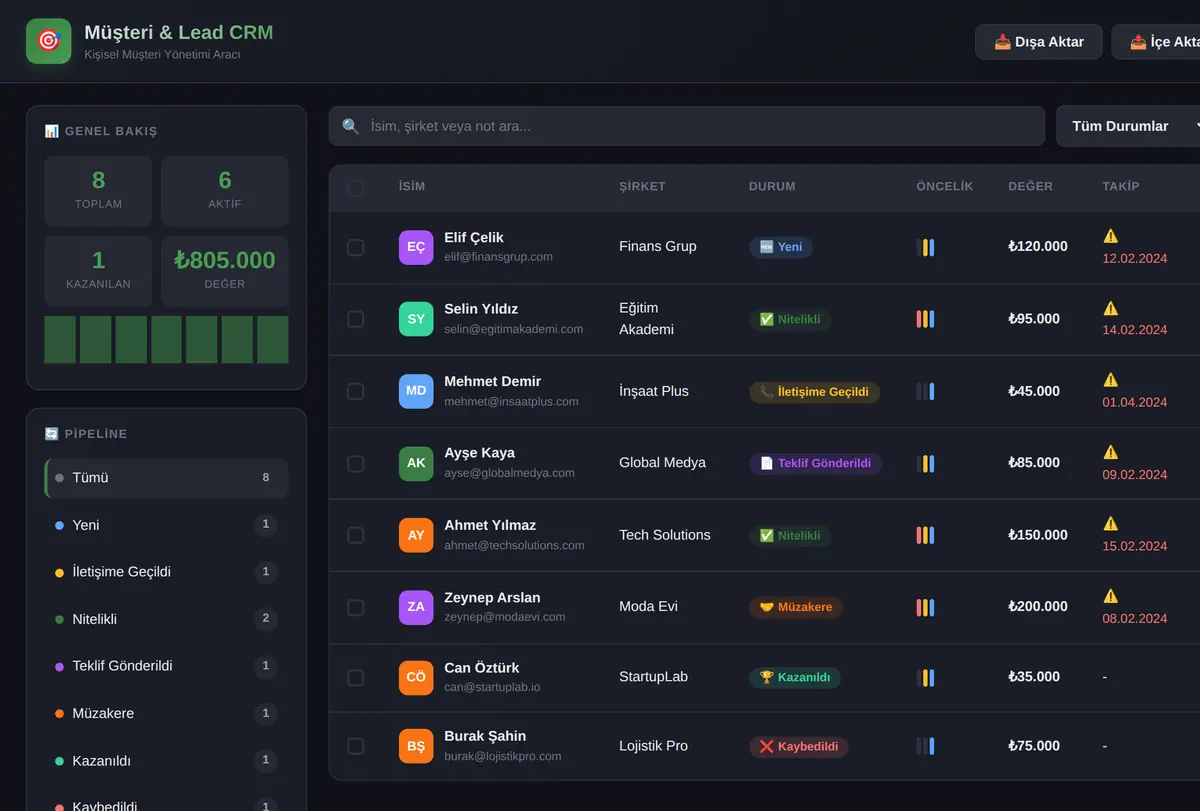The width and height of the screenshot is (1200, 811).
Task: Click priority bars in Zeynep Arslan row
Action: tap(925, 607)
